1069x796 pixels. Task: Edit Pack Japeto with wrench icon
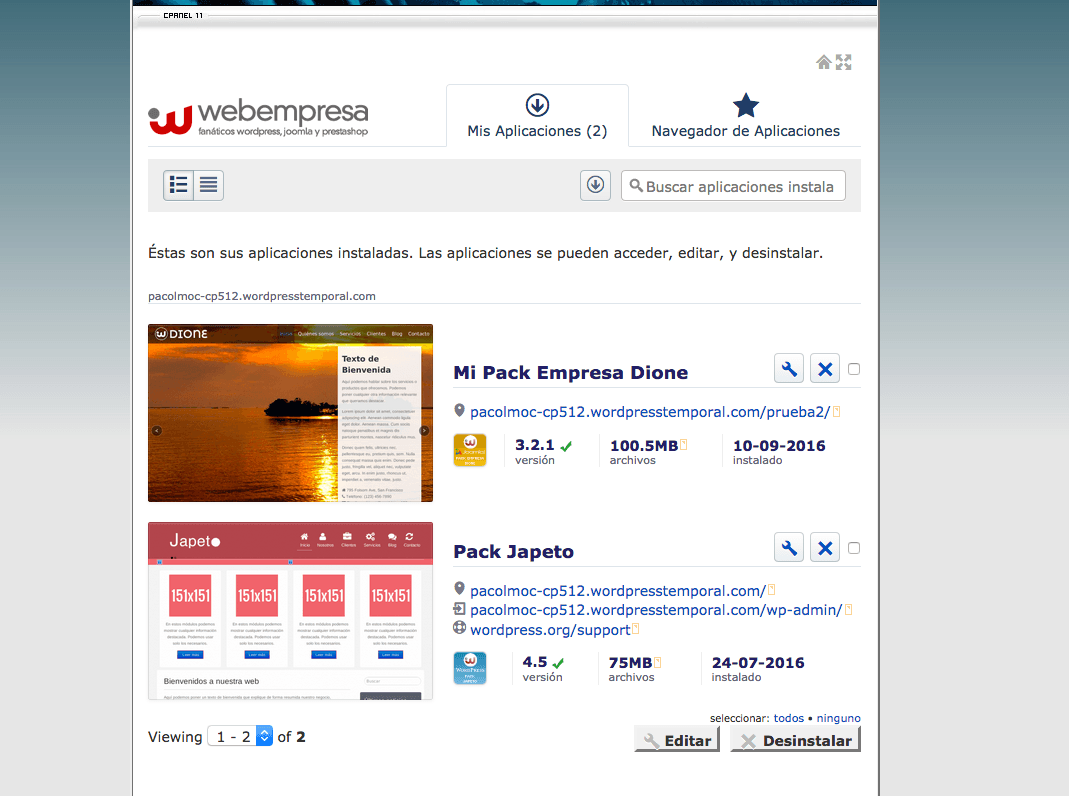coord(789,548)
